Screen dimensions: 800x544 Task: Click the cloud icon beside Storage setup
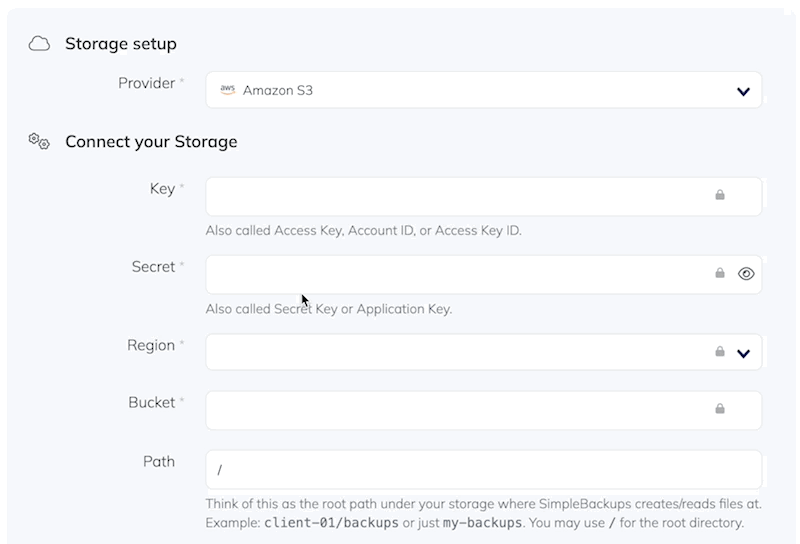tap(39, 44)
